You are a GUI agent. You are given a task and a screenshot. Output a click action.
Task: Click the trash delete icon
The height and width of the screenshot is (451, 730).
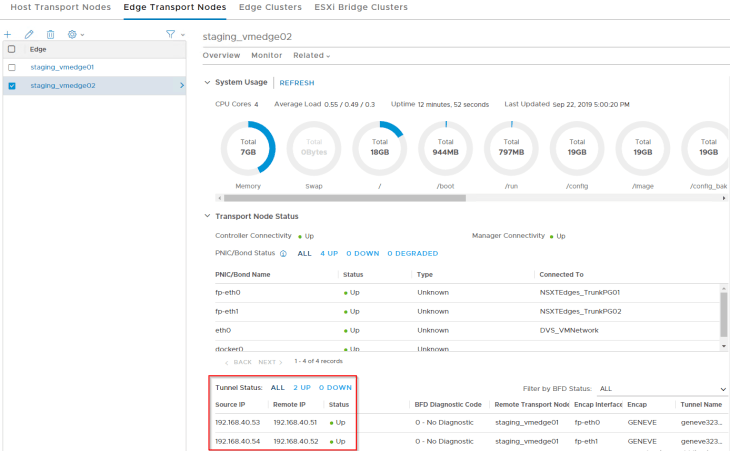click(50, 34)
